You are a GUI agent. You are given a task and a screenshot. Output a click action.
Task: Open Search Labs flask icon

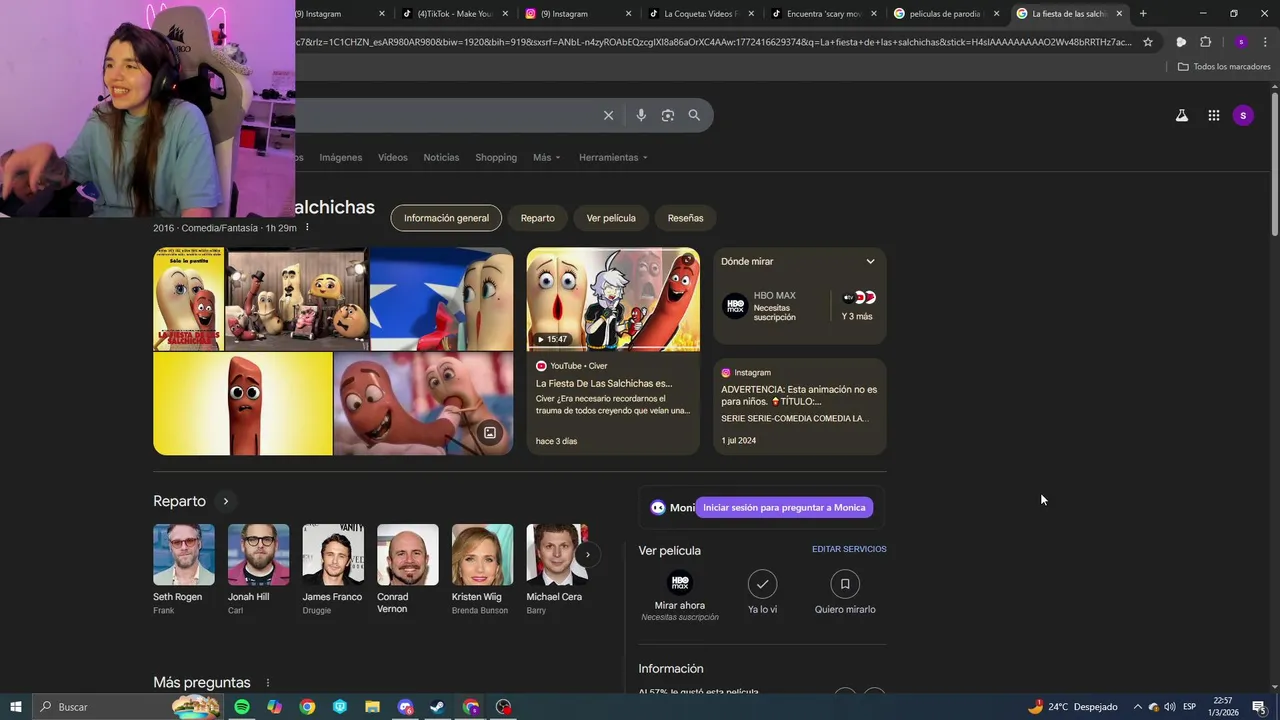click(x=1182, y=115)
